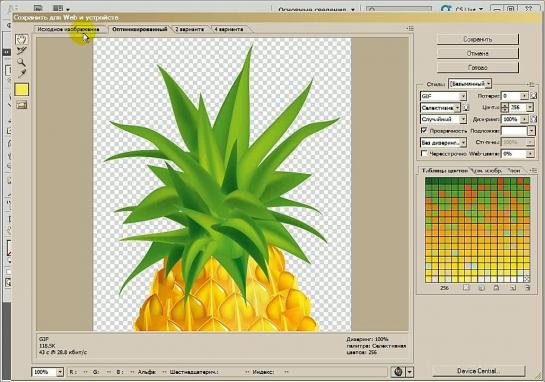This screenshot has height=382, width=545.
Task: Open the zoom level dropdown arrow
Action: click(x=60, y=372)
